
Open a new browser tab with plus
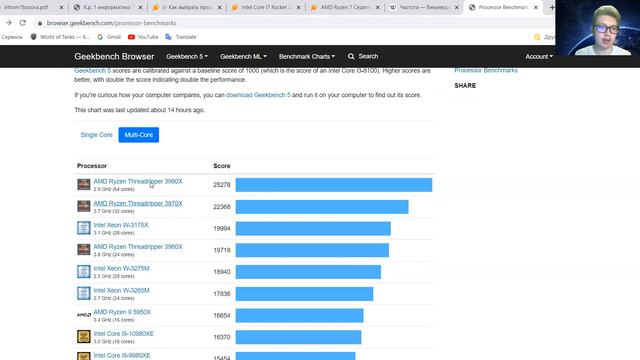coord(551,7)
